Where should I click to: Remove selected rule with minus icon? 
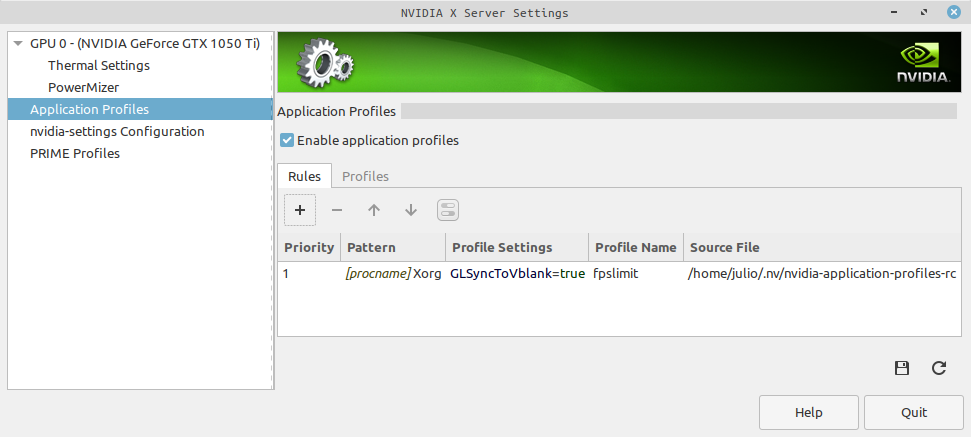337,210
